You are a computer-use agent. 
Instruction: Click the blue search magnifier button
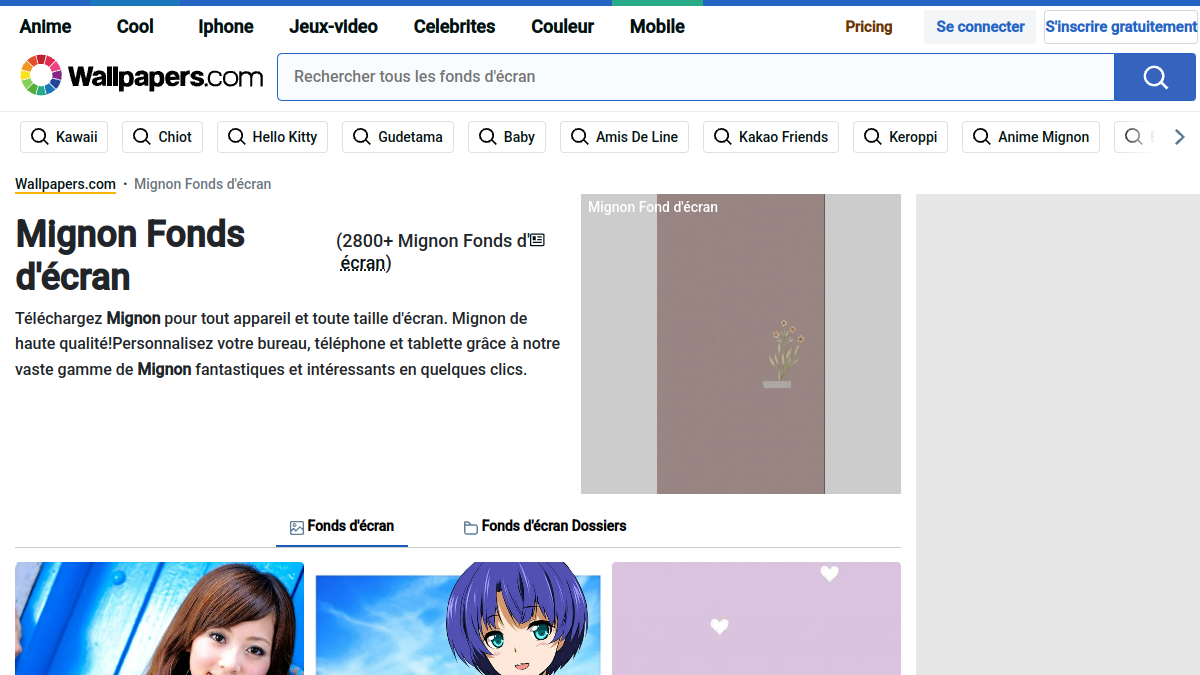(1155, 77)
